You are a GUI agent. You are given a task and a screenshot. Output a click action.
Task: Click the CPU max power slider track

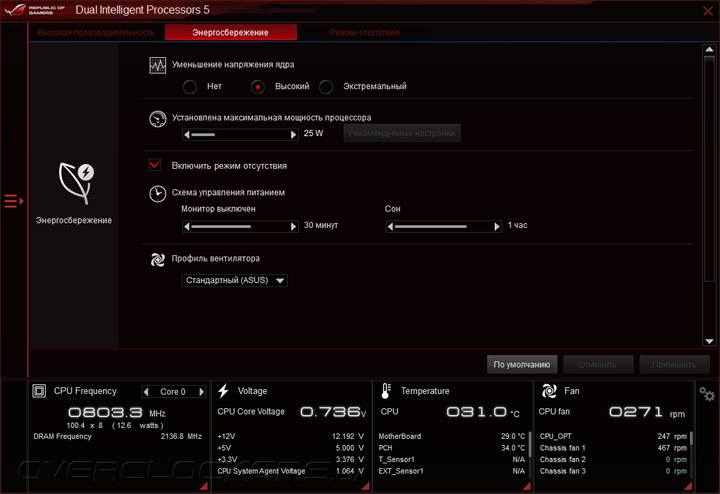(240, 135)
